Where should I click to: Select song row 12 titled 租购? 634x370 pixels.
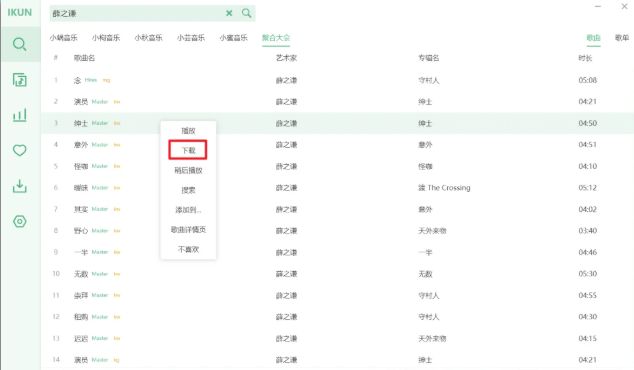[x=337, y=317]
